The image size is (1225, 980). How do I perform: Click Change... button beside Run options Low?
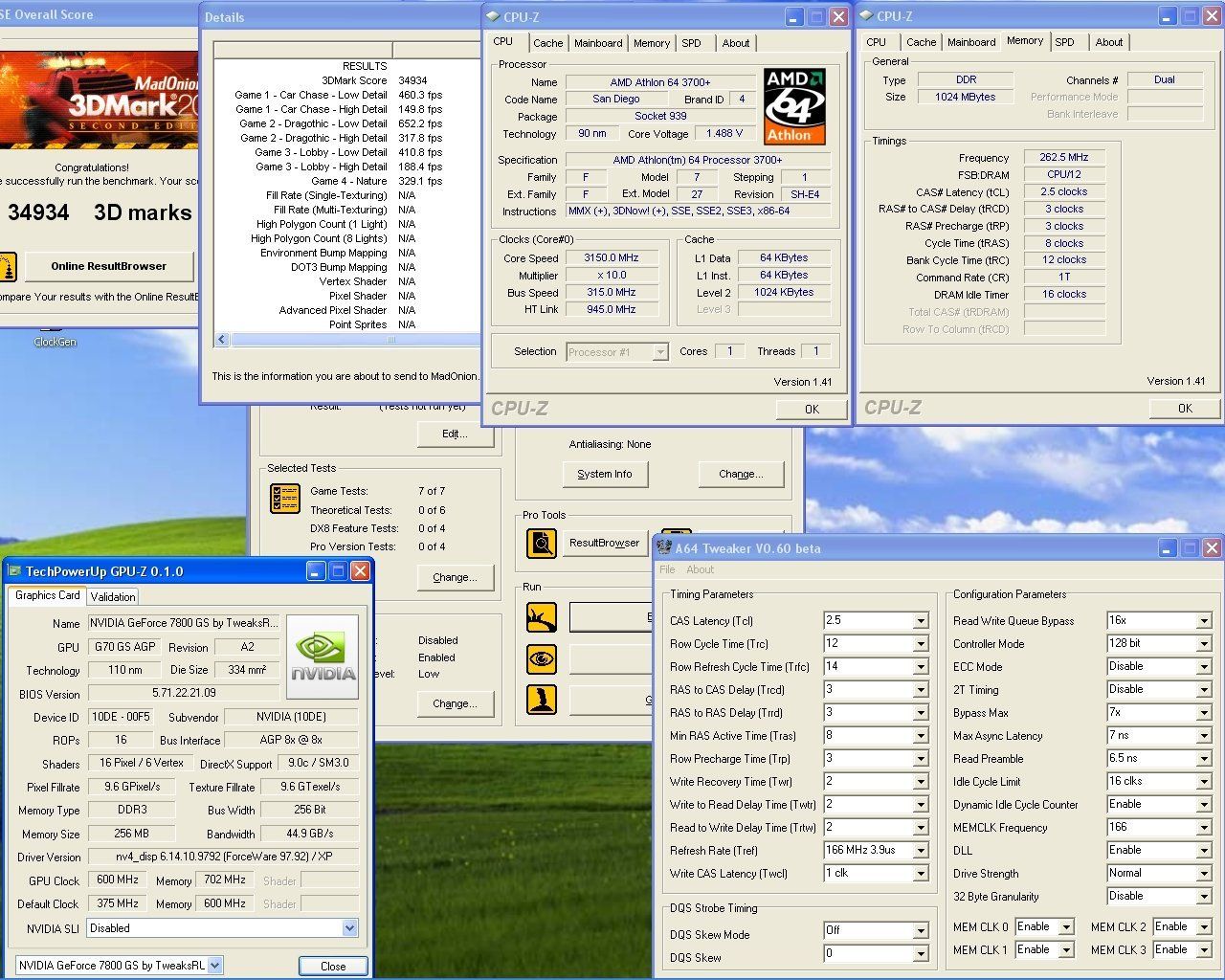455,703
